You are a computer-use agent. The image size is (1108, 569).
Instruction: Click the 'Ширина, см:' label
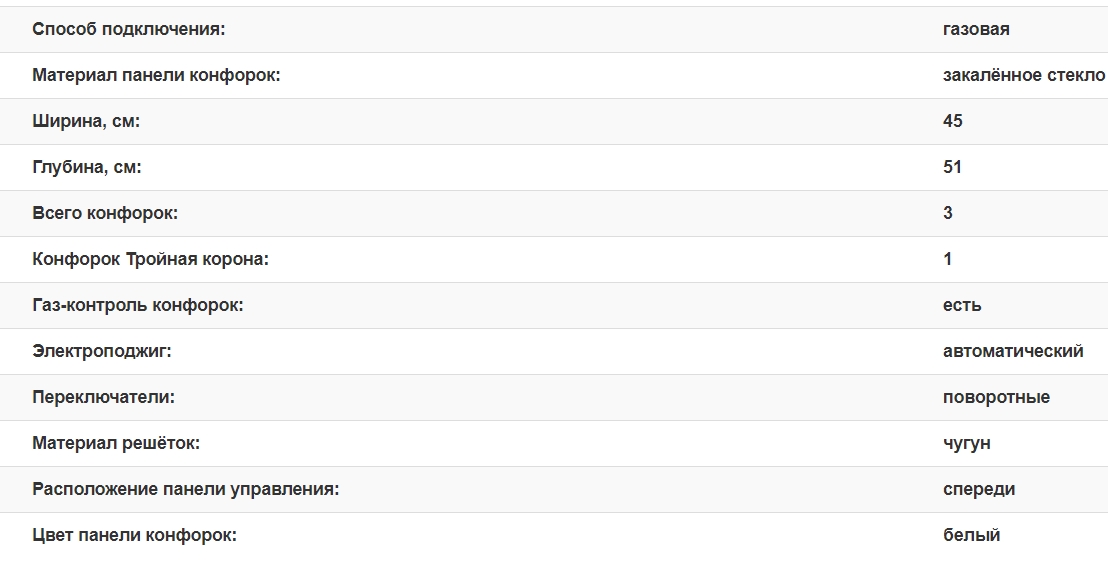[x=86, y=121]
